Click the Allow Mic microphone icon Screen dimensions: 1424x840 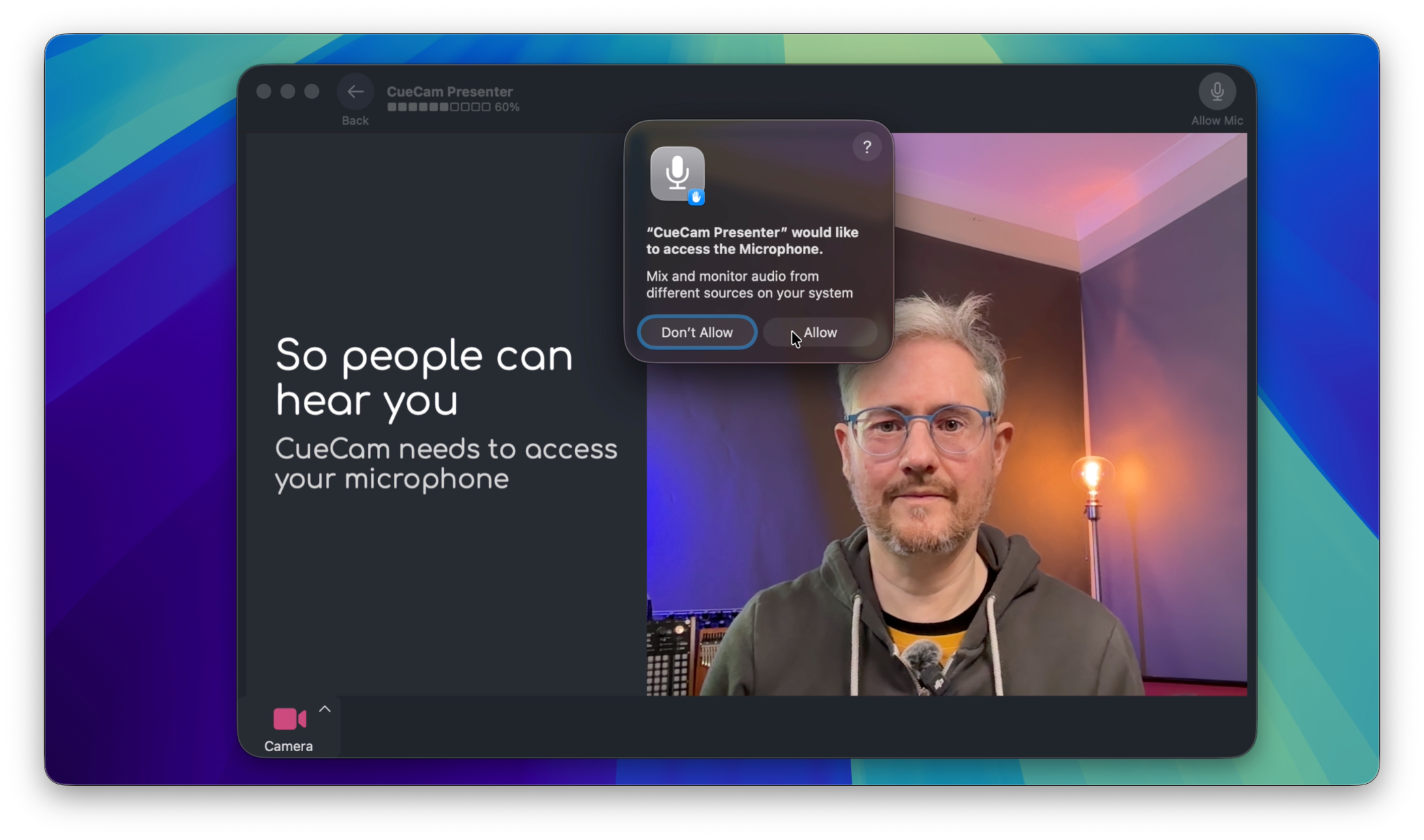1216,91
